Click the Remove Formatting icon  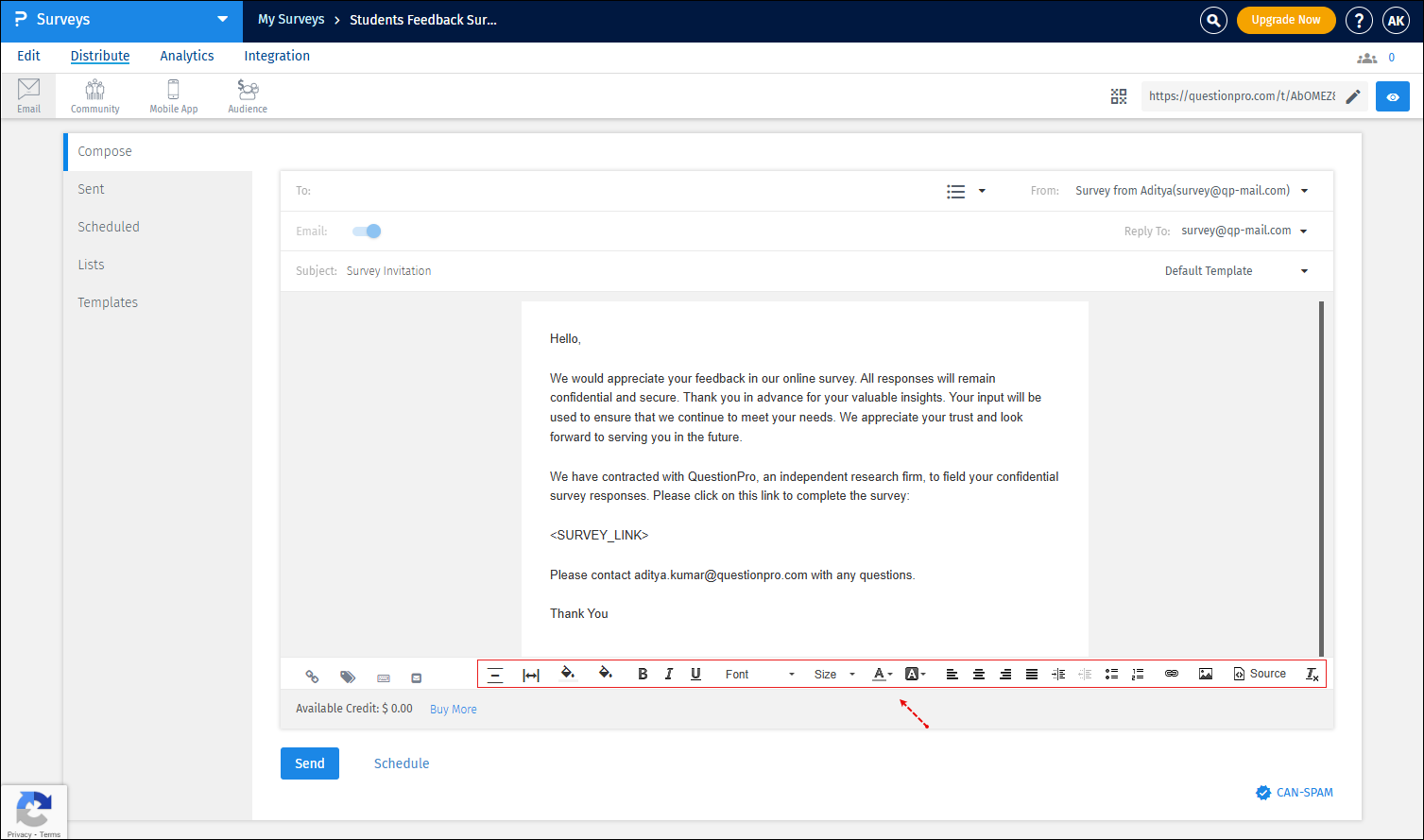1312,674
